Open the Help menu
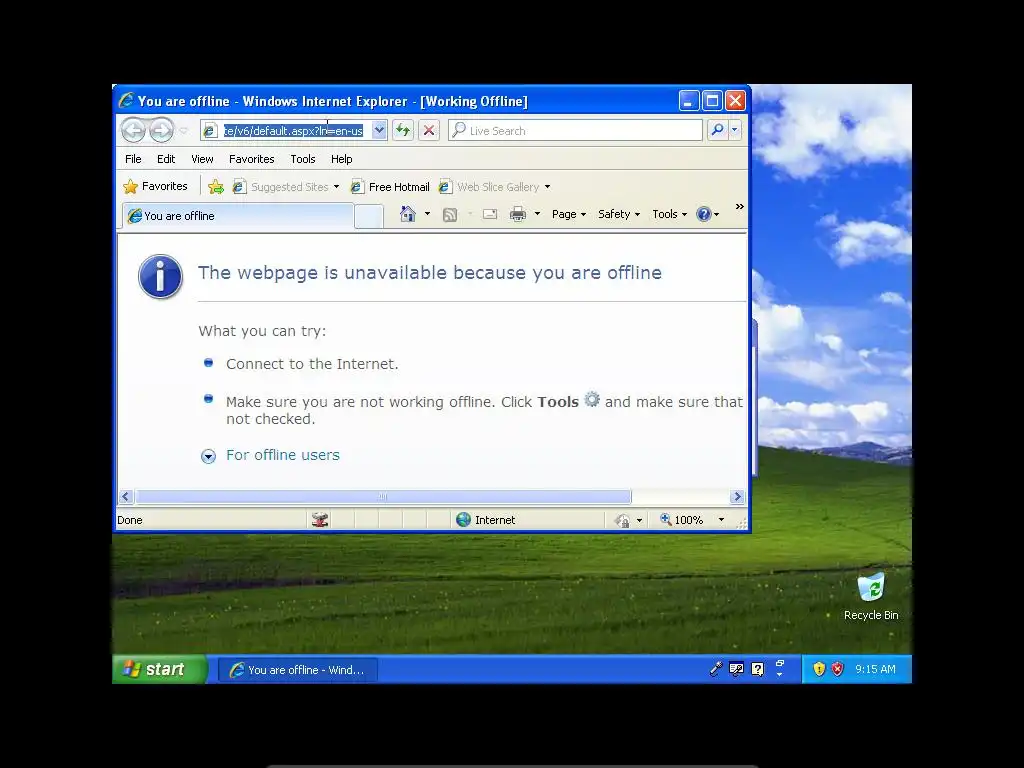 [x=341, y=159]
